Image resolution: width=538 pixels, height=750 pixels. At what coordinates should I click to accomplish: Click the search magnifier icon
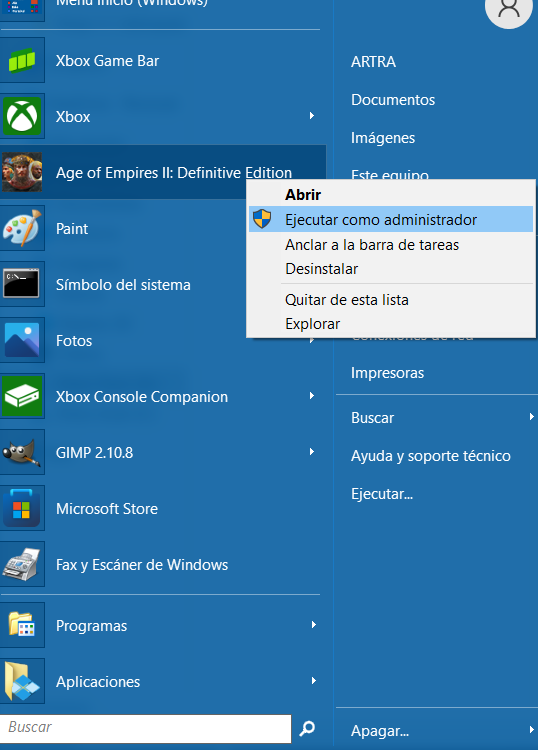click(x=307, y=728)
